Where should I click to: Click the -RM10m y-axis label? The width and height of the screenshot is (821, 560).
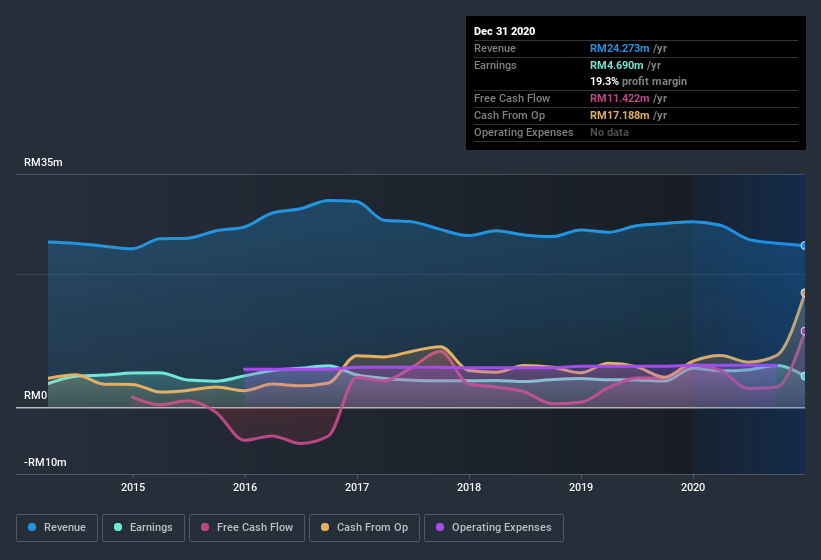[x=45, y=462]
